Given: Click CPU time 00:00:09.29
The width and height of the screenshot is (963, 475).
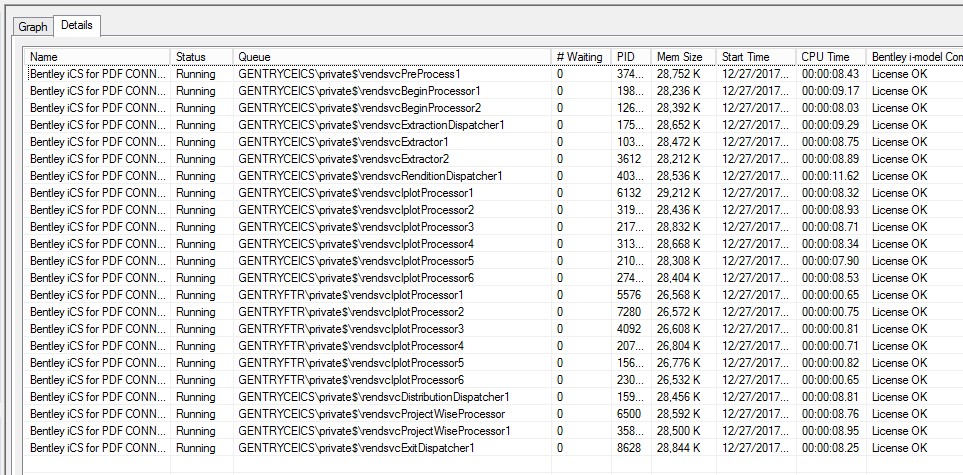Looking at the screenshot, I should [830, 125].
